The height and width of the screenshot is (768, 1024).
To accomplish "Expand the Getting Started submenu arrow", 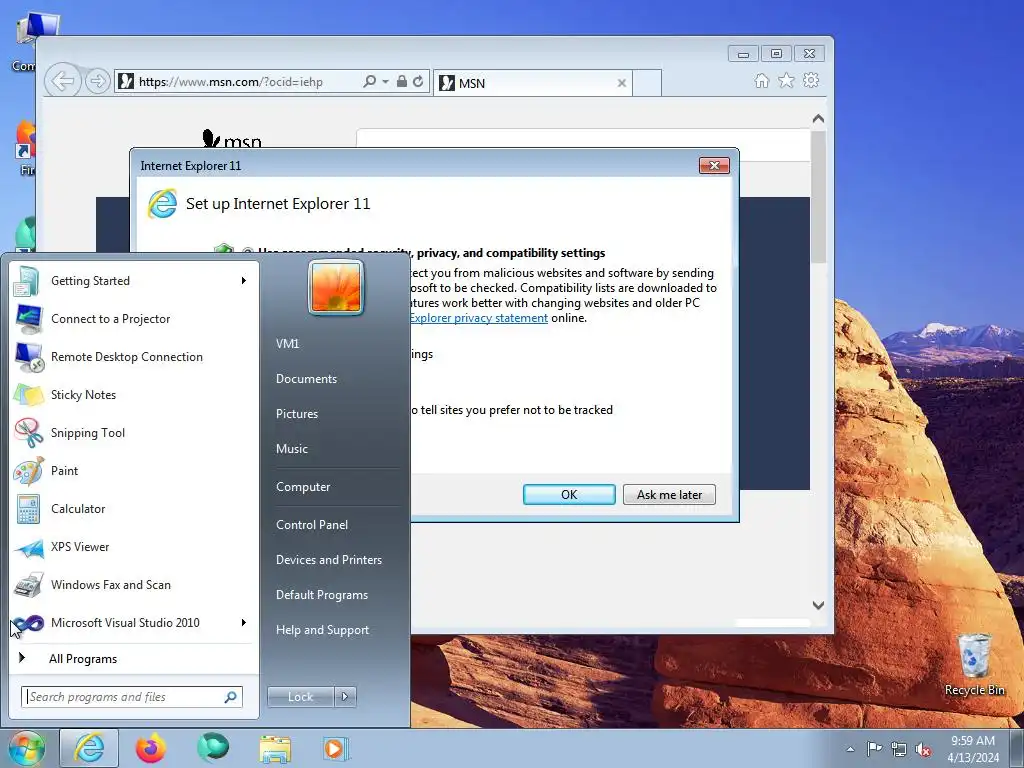I will [x=244, y=281].
